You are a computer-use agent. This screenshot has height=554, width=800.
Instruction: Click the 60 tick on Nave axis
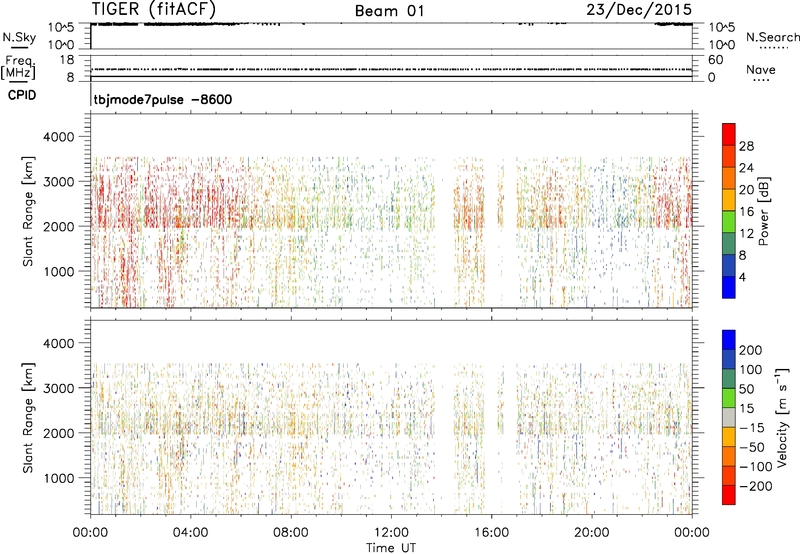pyautogui.click(x=715, y=60)
